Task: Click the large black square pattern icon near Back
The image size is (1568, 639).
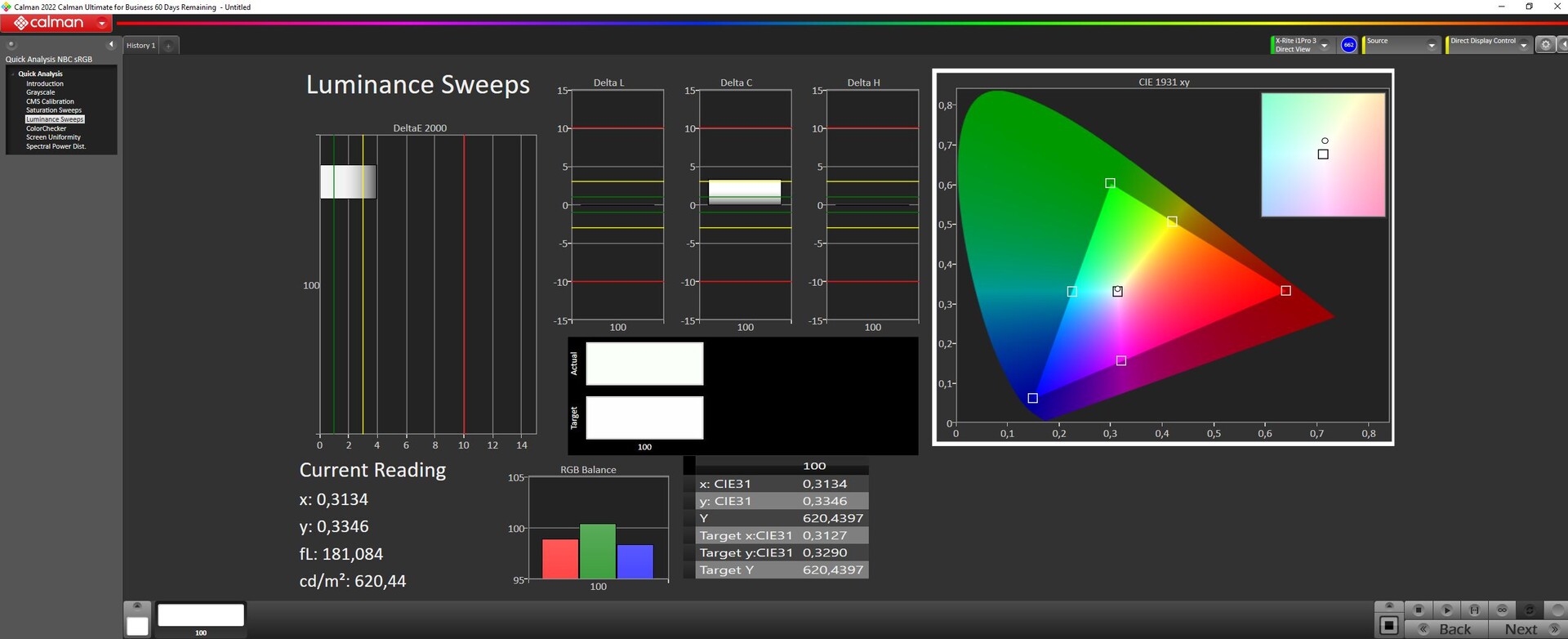Action: click(x=1388, y=627)
